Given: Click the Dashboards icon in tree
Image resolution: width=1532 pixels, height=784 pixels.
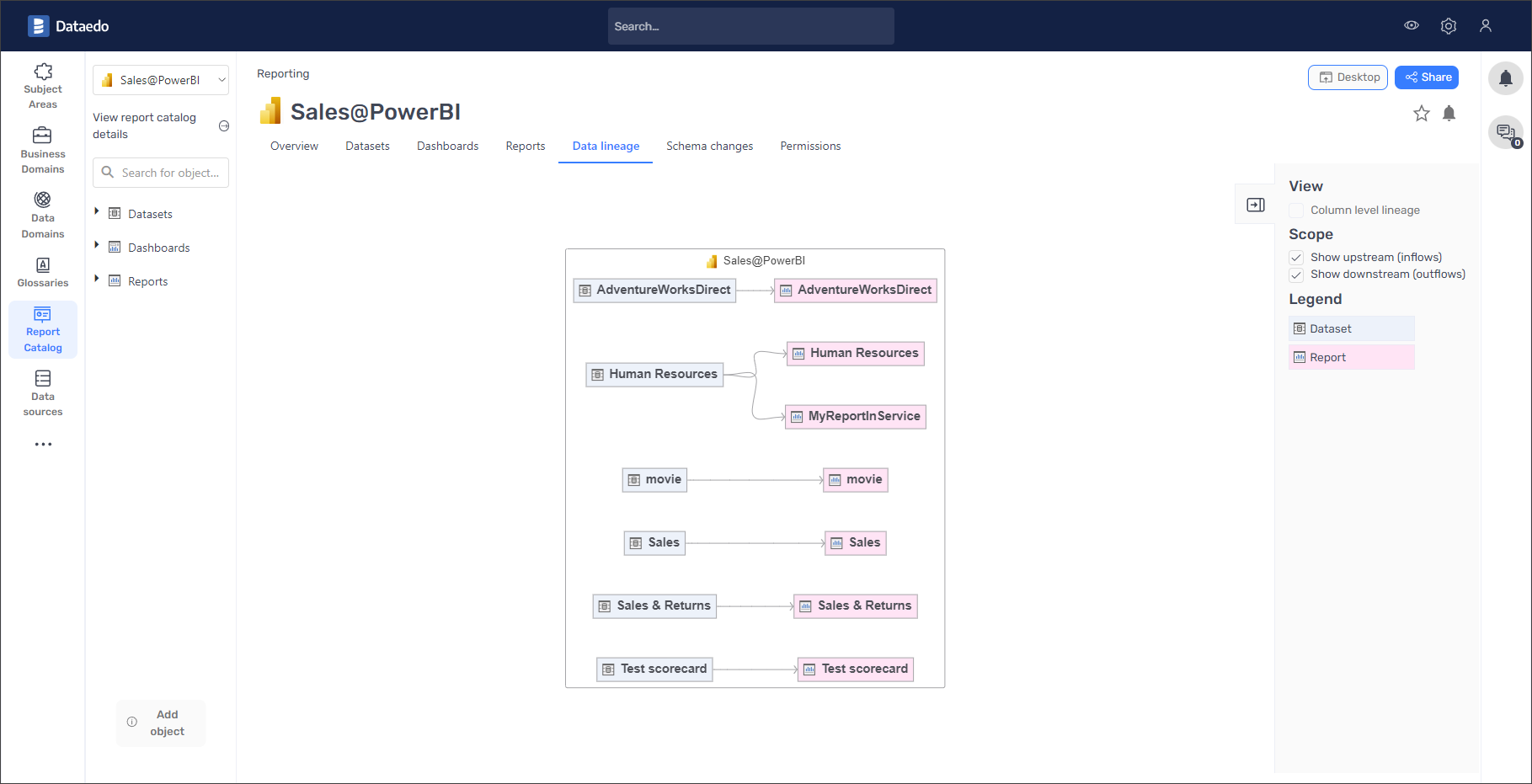Looking at the screenshot, I should point(115,247).
